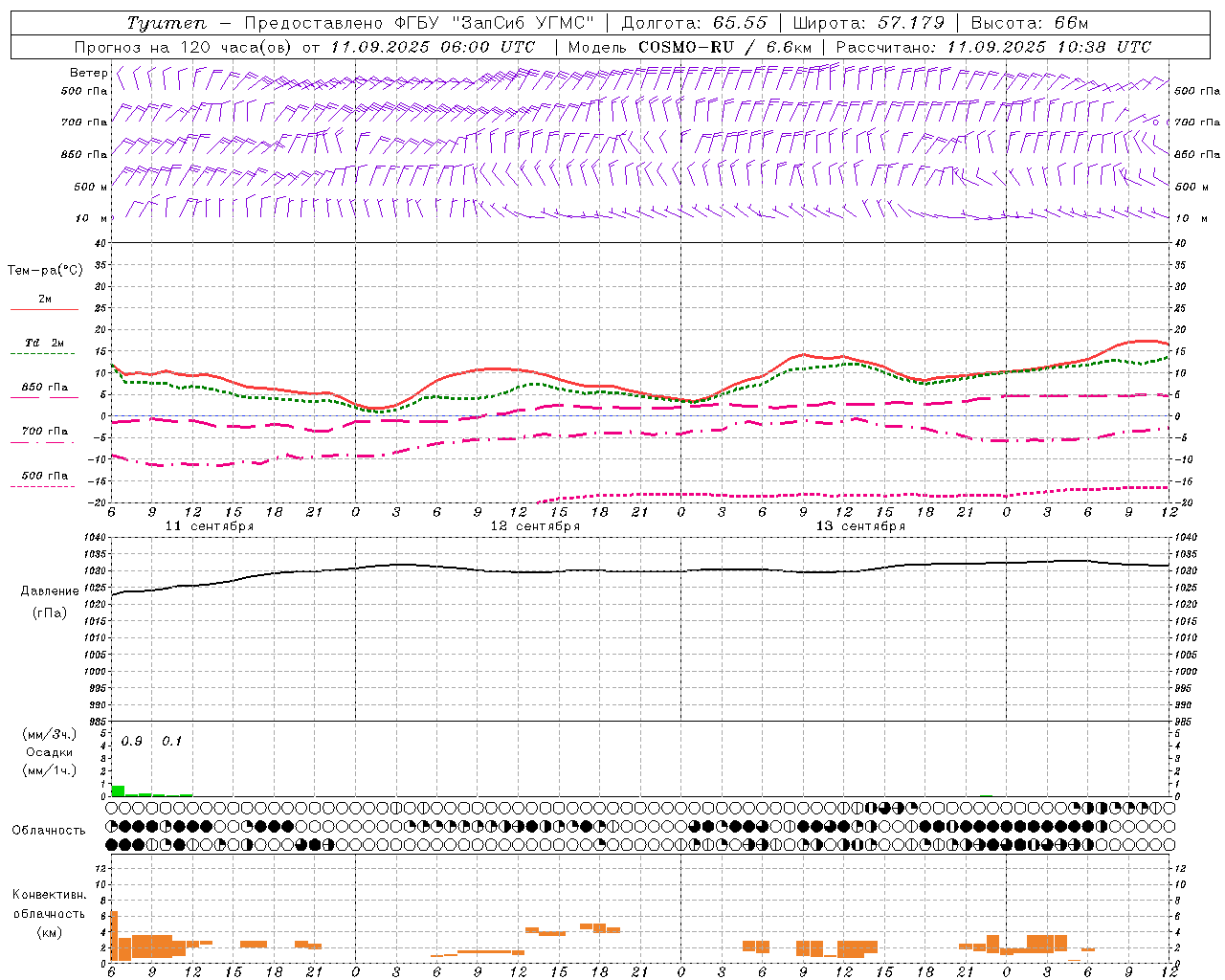The image size is (1225, 980).
Task: Click the "(мм/3ч.)" precipitation unit label
Action: pyautogui.click(x=50, y=734)
